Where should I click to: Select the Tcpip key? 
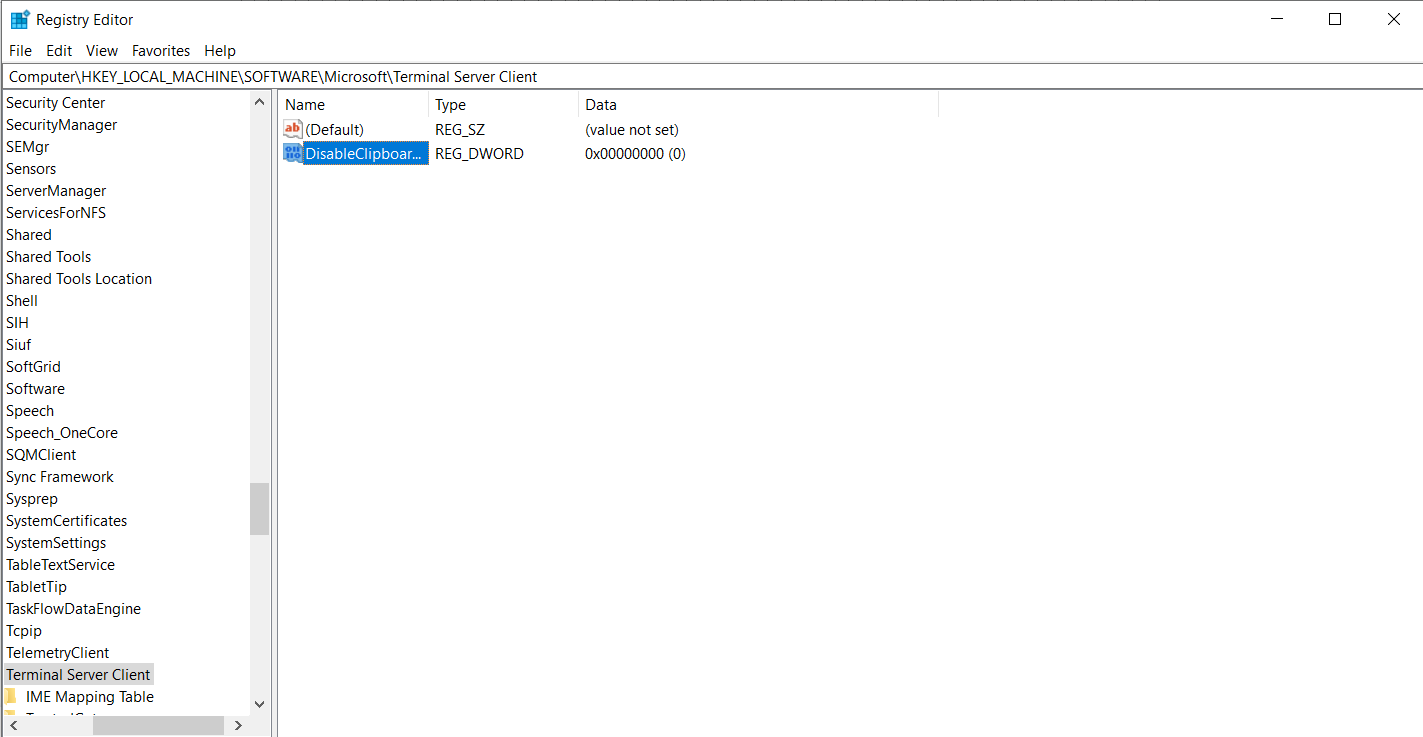[x=24, y=631]
